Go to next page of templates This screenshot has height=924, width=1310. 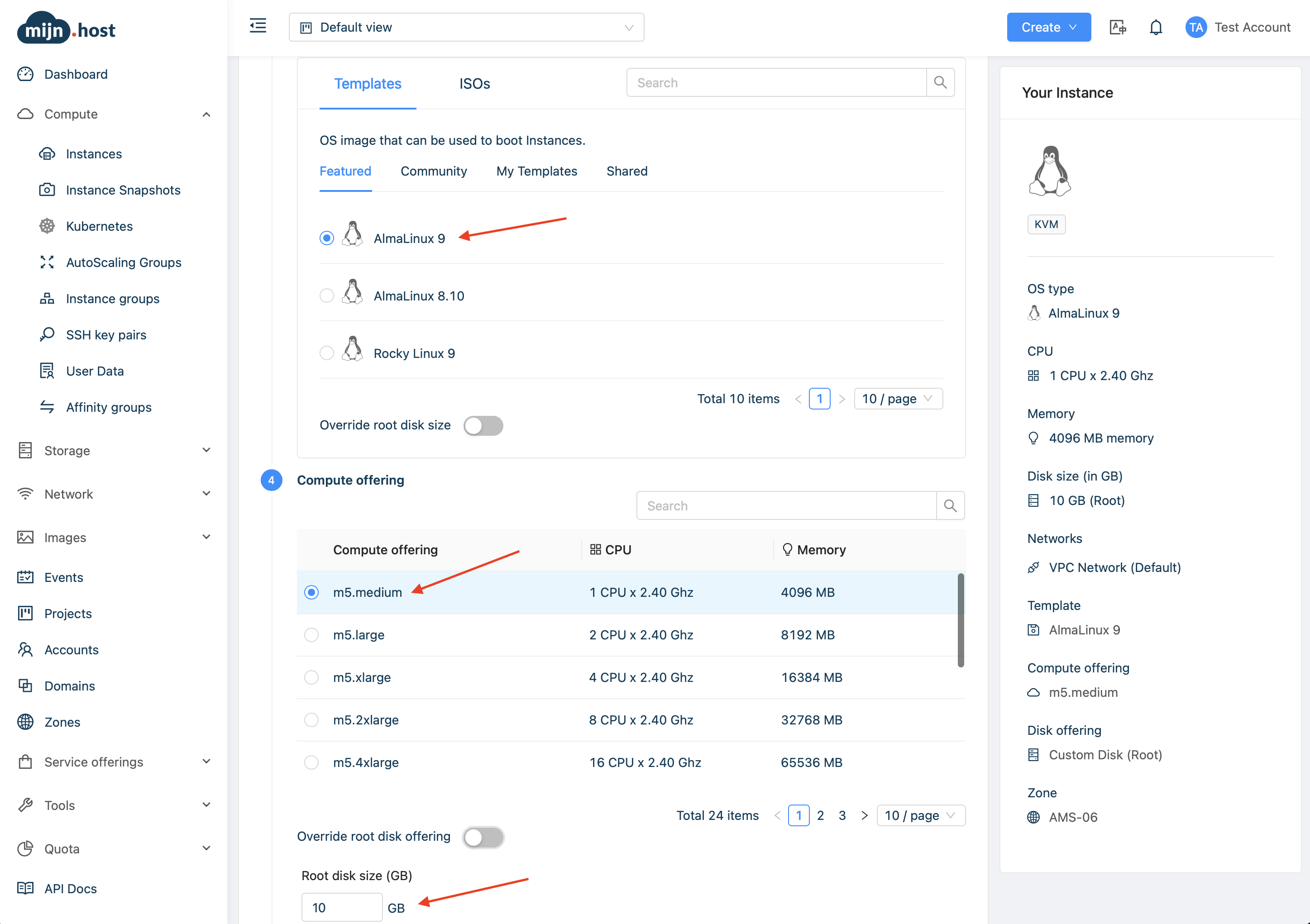(x=841, y=399)
